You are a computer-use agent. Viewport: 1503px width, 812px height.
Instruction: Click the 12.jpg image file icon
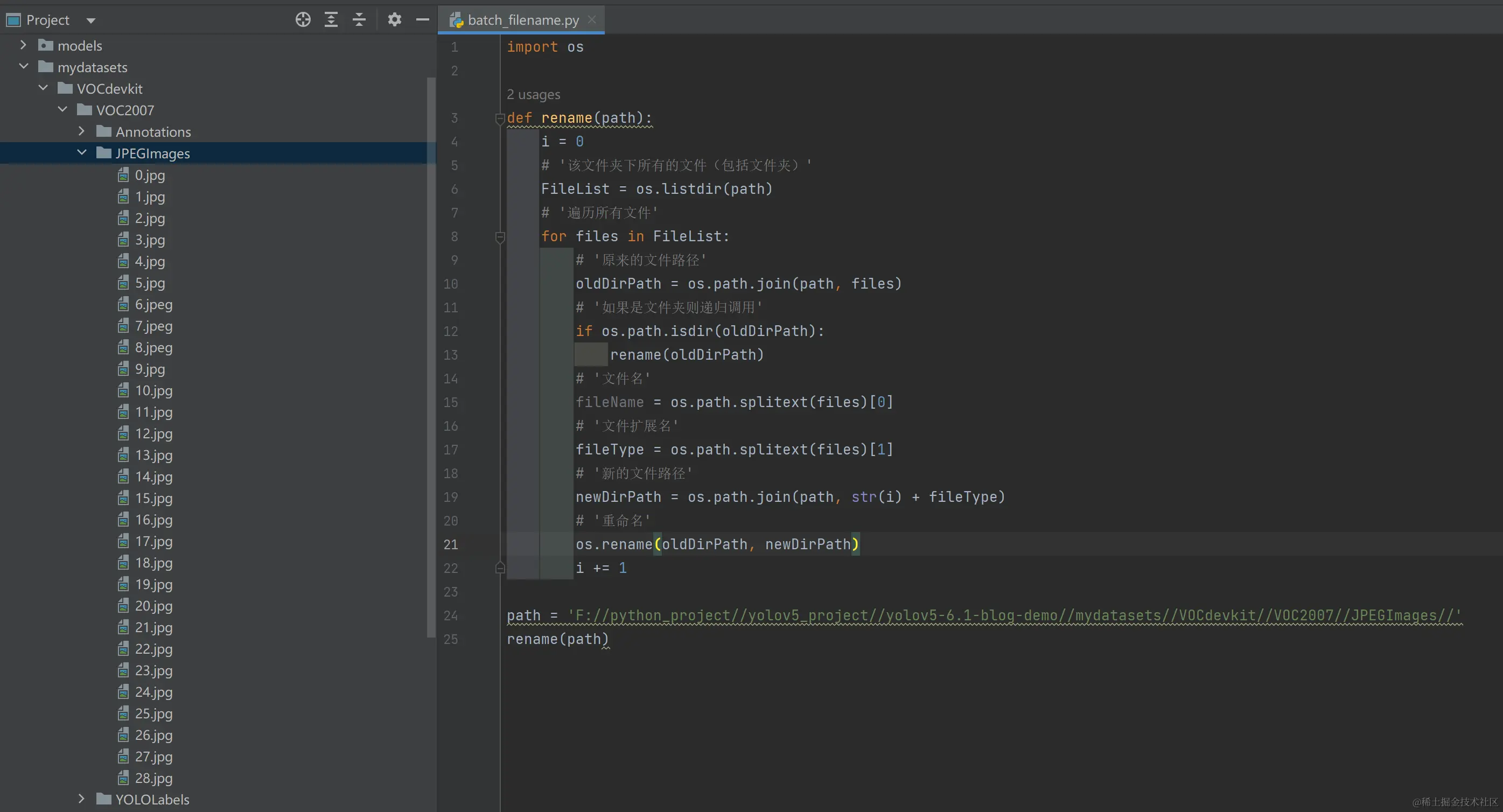tap(123, 434)
